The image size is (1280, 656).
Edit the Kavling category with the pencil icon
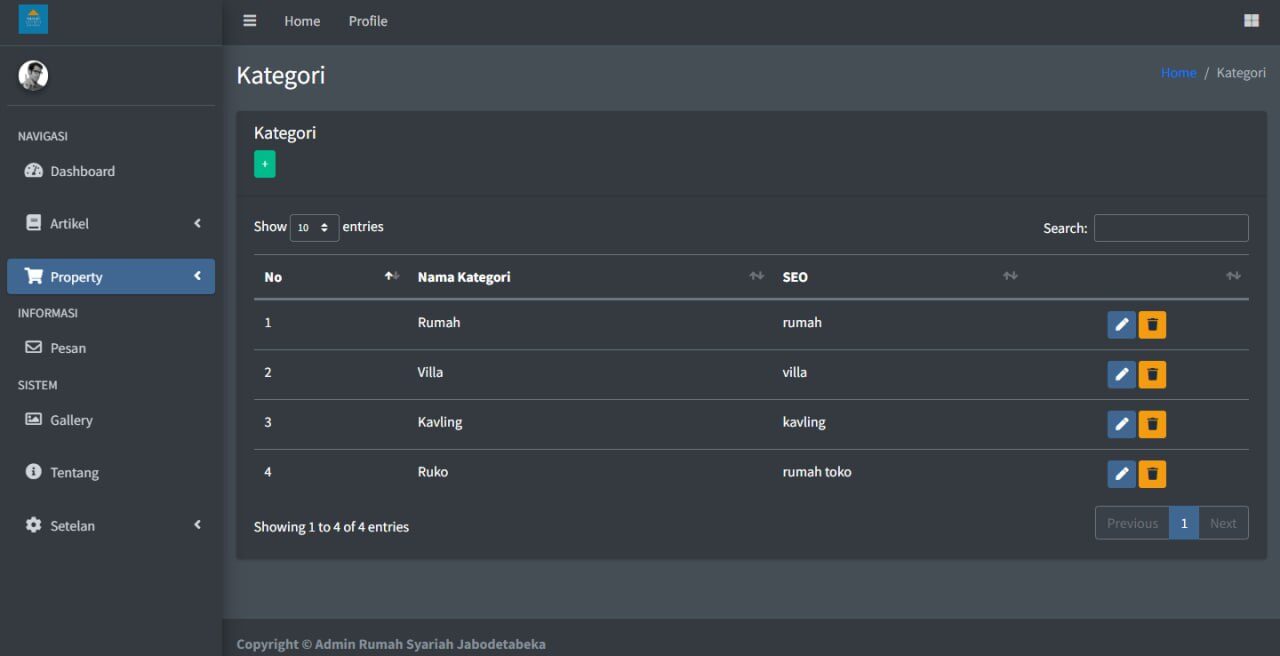click(x=1121, y=425)
